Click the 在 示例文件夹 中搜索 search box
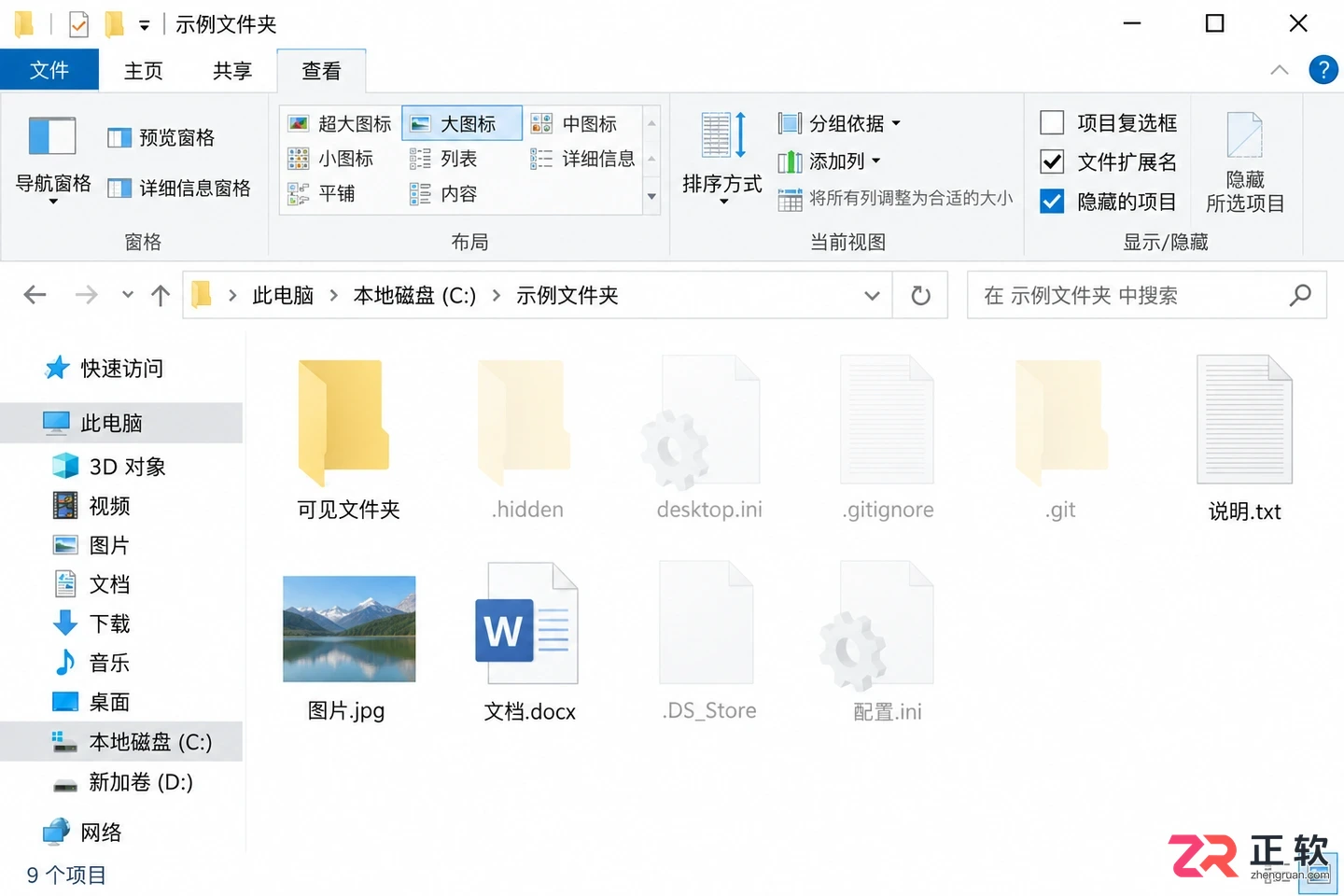The height and width of the screenshot is (896, 1344). pyautogui.click(x=1147, y=296)
